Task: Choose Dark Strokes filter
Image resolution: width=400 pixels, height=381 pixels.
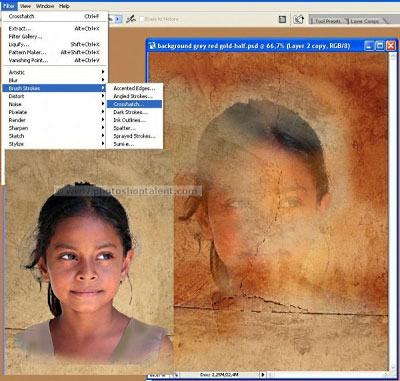Action: (134, 112)
